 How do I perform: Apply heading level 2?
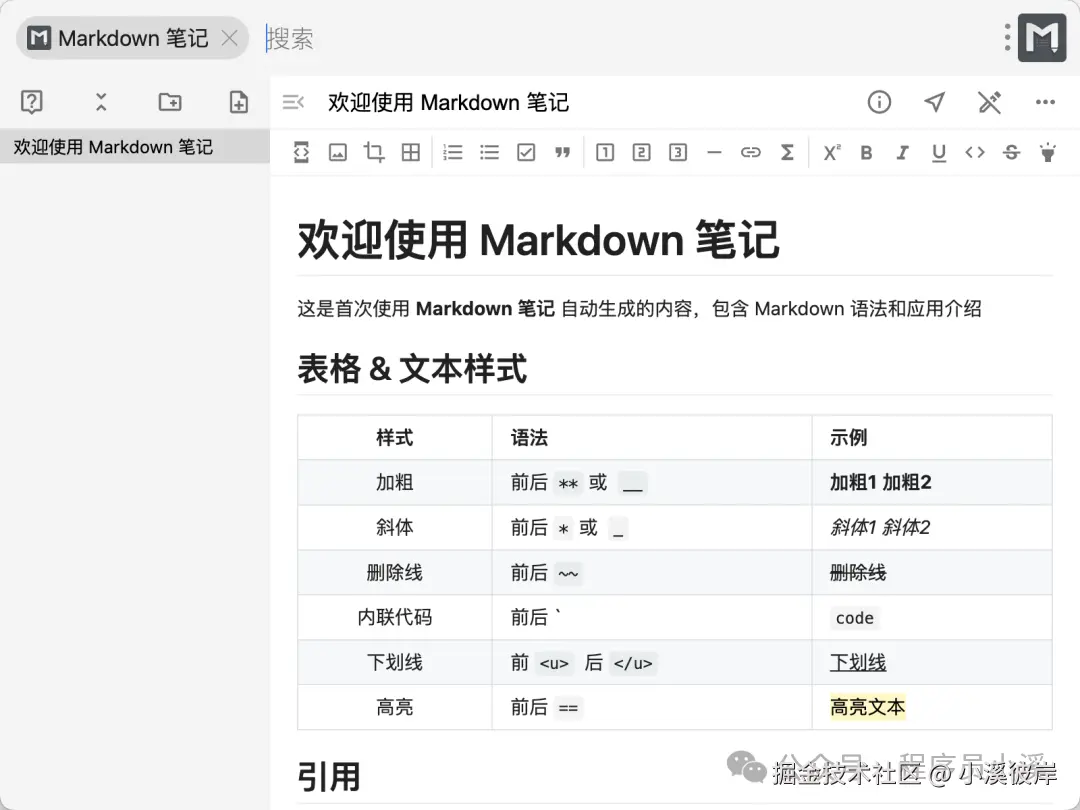[641, 152]
